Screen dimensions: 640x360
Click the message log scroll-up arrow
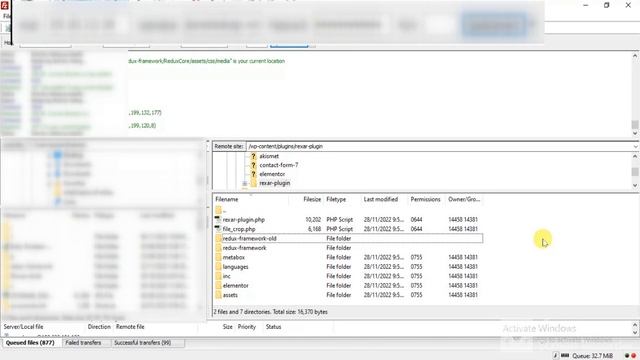click(x=635, y=56)
